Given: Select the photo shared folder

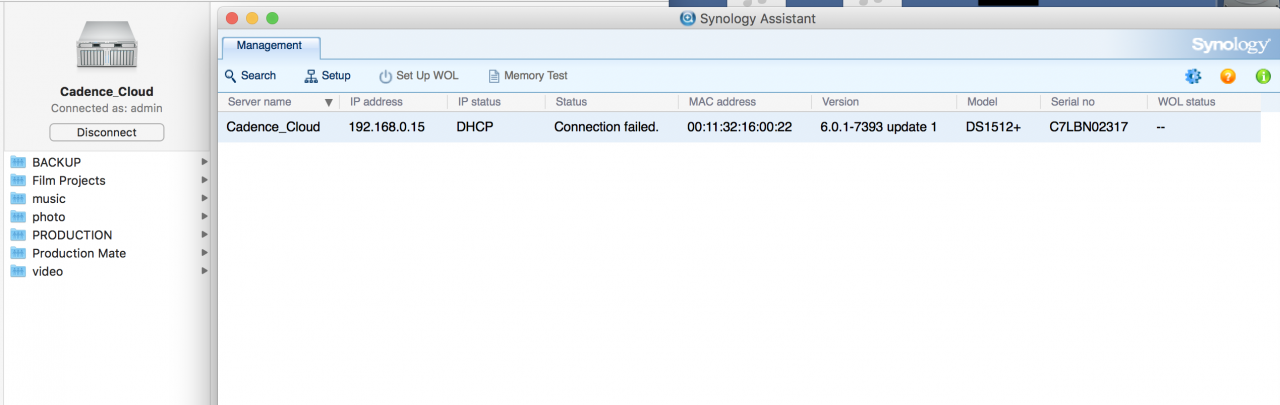Looking at the screenshot, I should pos(48,217).
